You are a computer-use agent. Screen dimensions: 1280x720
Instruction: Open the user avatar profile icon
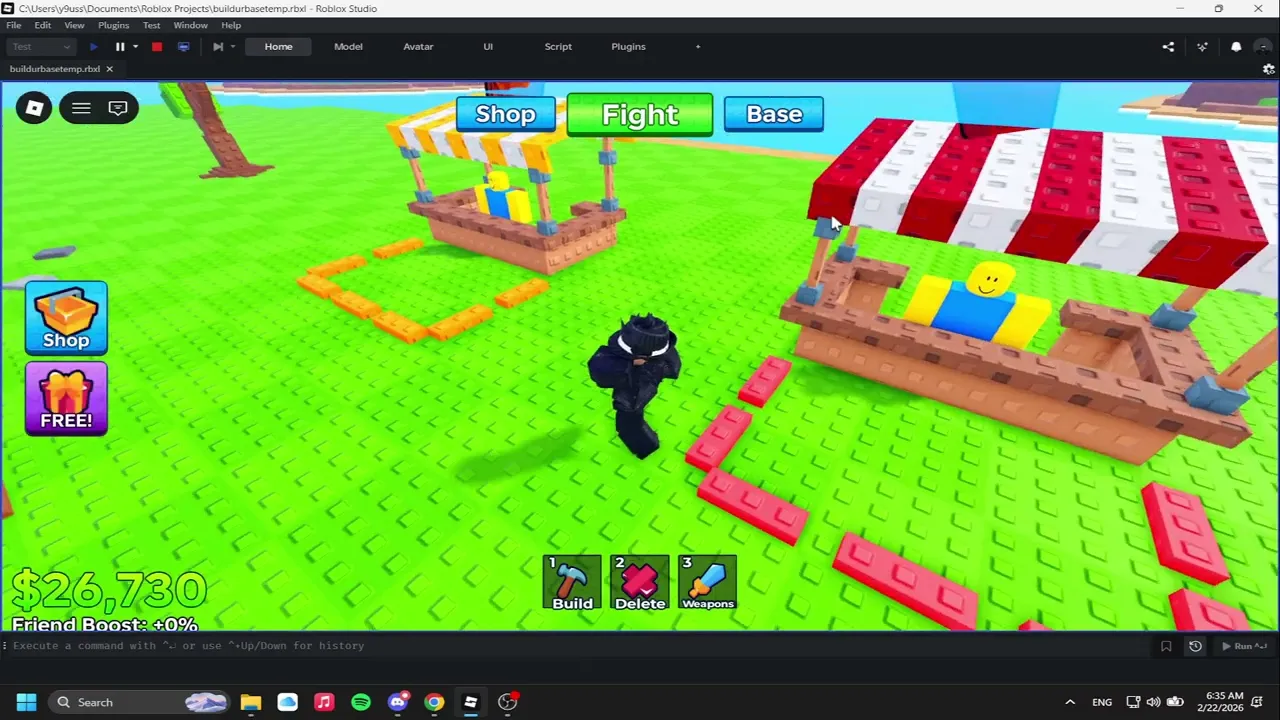[x=1265, y=46]
